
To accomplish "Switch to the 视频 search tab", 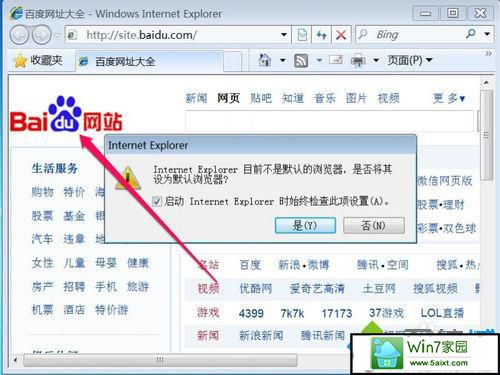I will click(x=388, y=98).
